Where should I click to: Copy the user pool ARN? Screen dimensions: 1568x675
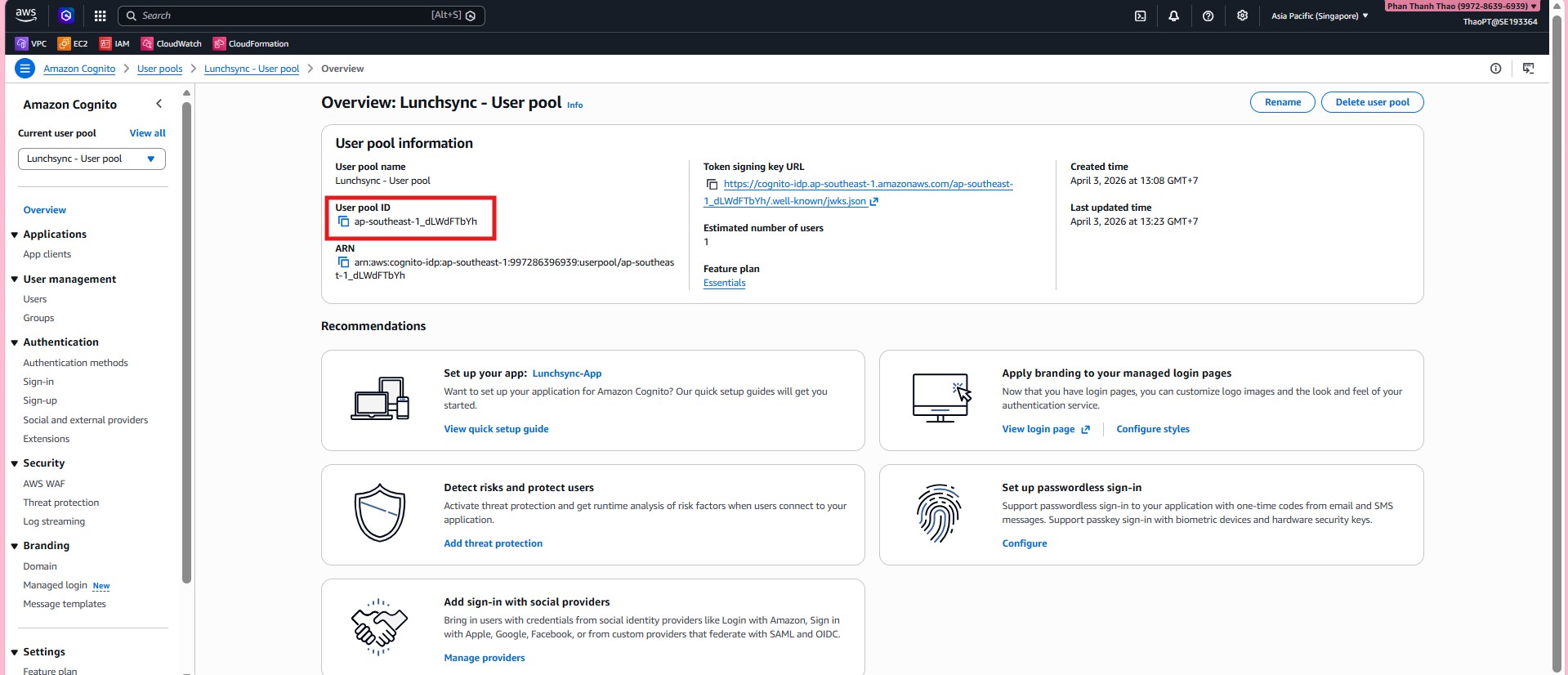tap(344, 262)
